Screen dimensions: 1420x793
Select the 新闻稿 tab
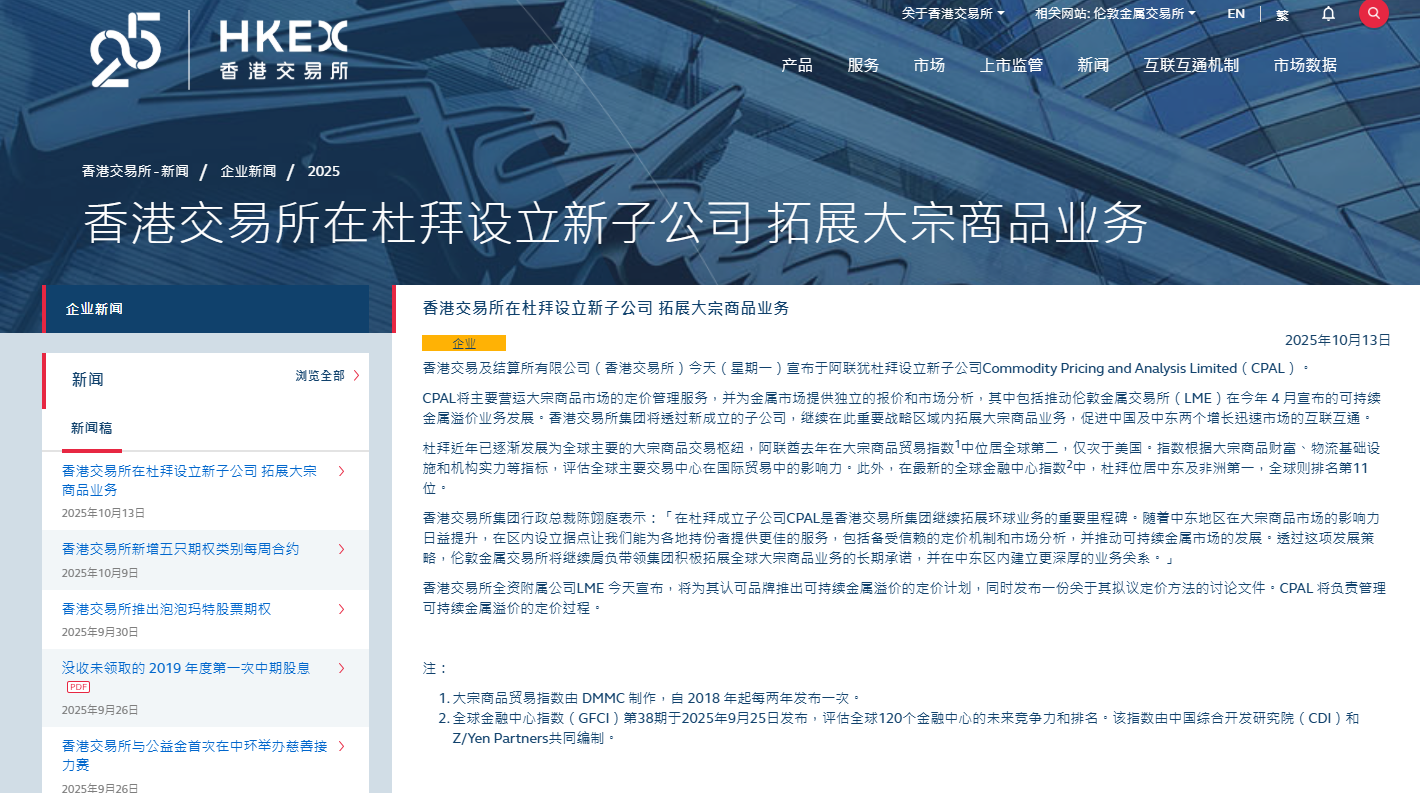tap(91, 428)
